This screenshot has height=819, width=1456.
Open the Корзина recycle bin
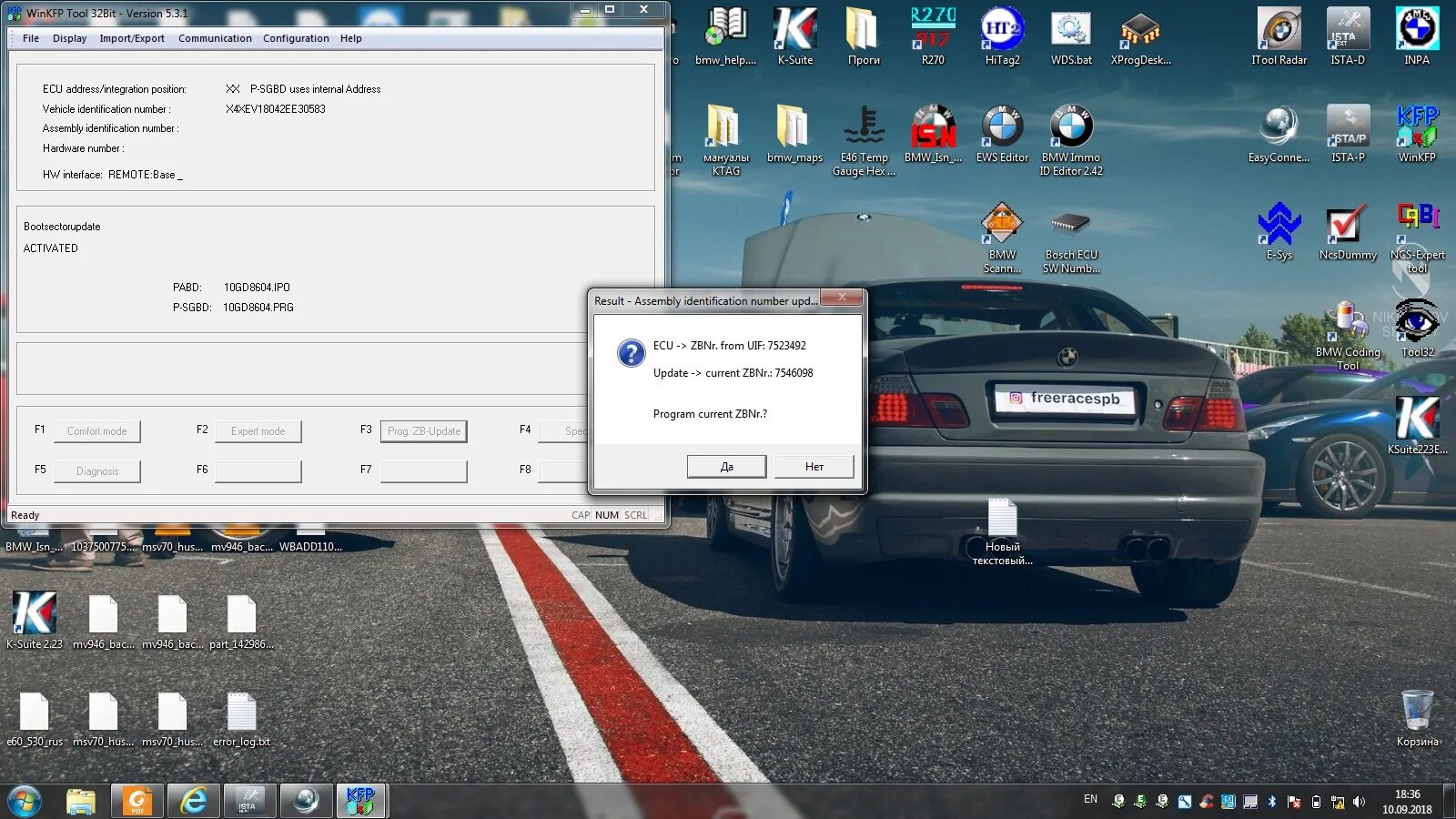[x=1417, y=718]
